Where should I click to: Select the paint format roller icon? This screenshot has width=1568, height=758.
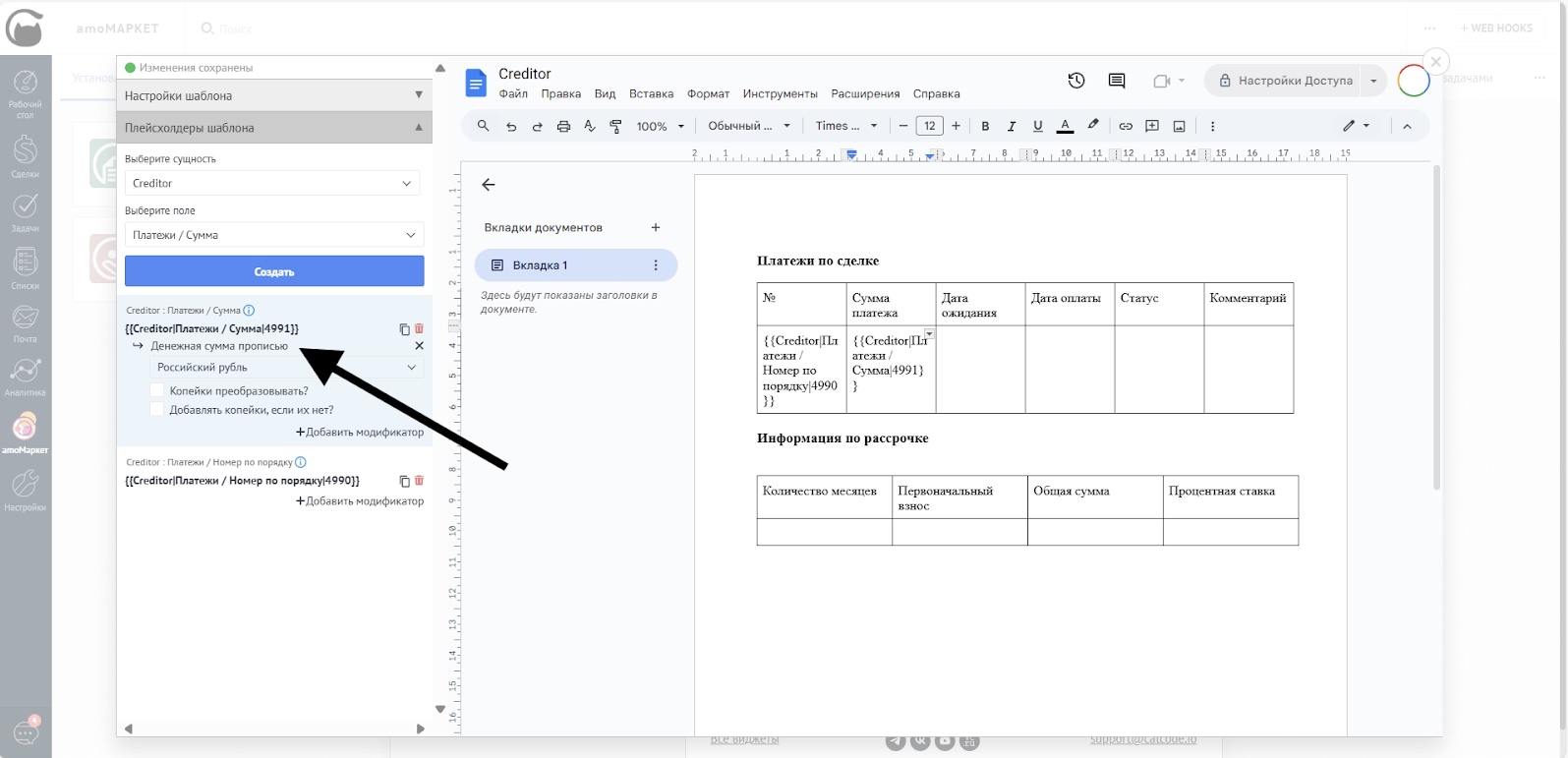point(616,126)
